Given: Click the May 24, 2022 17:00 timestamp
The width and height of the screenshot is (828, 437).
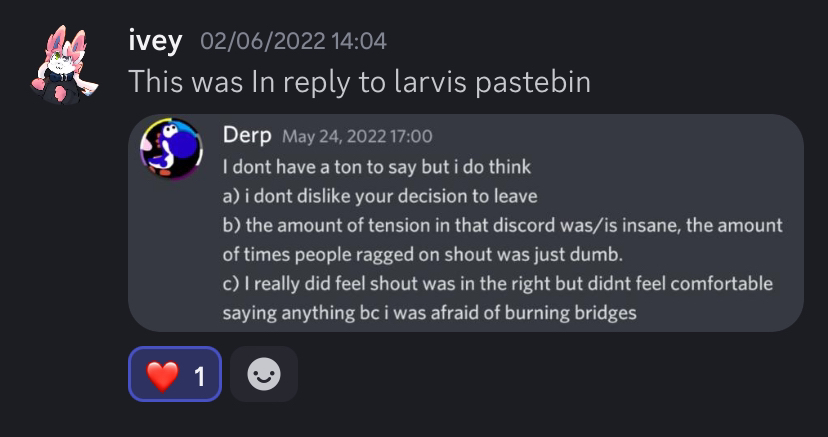Looking at the screenshot, I should tap(357, 136).
